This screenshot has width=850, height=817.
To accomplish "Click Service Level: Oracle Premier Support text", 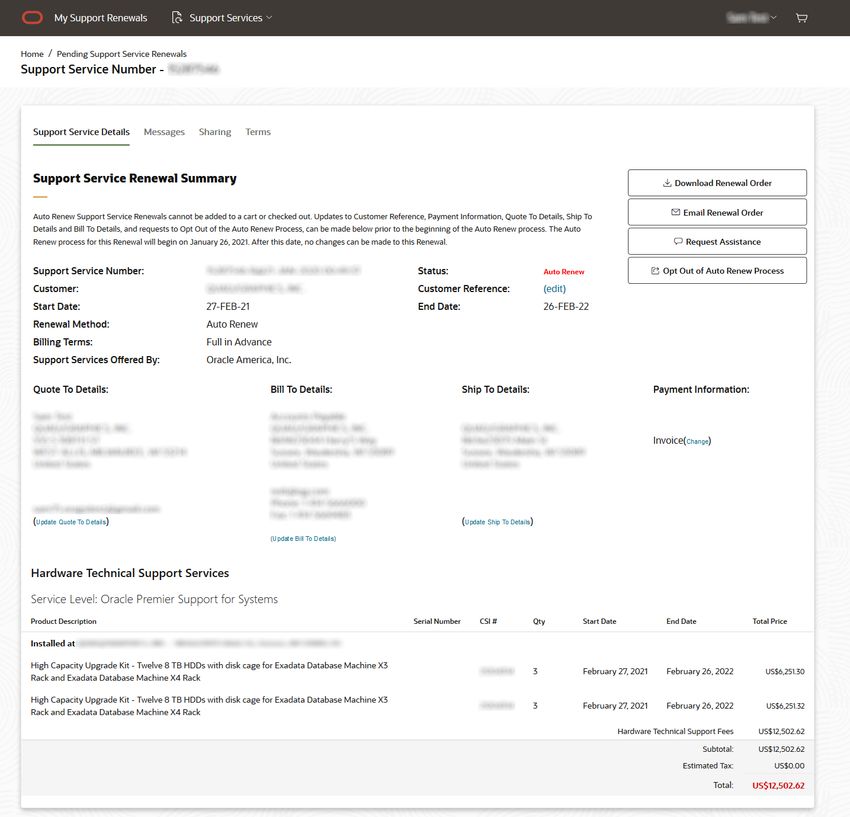I will click(x=154, y=599).
